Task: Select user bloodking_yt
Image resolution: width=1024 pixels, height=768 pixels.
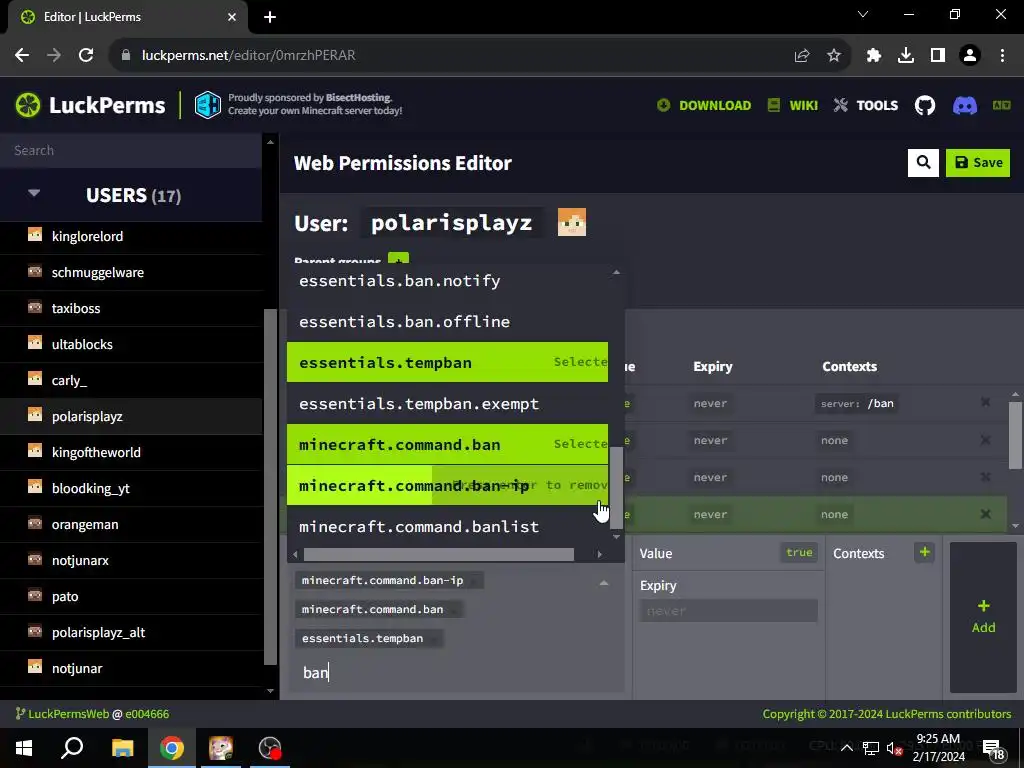Action: [131, 488]
